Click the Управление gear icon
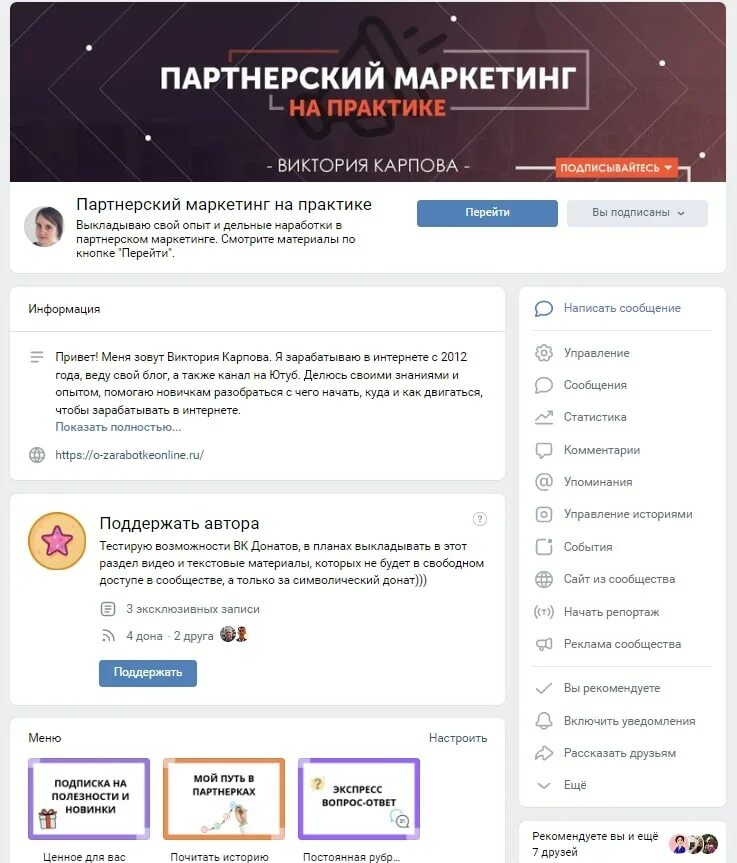 point(544,353)
